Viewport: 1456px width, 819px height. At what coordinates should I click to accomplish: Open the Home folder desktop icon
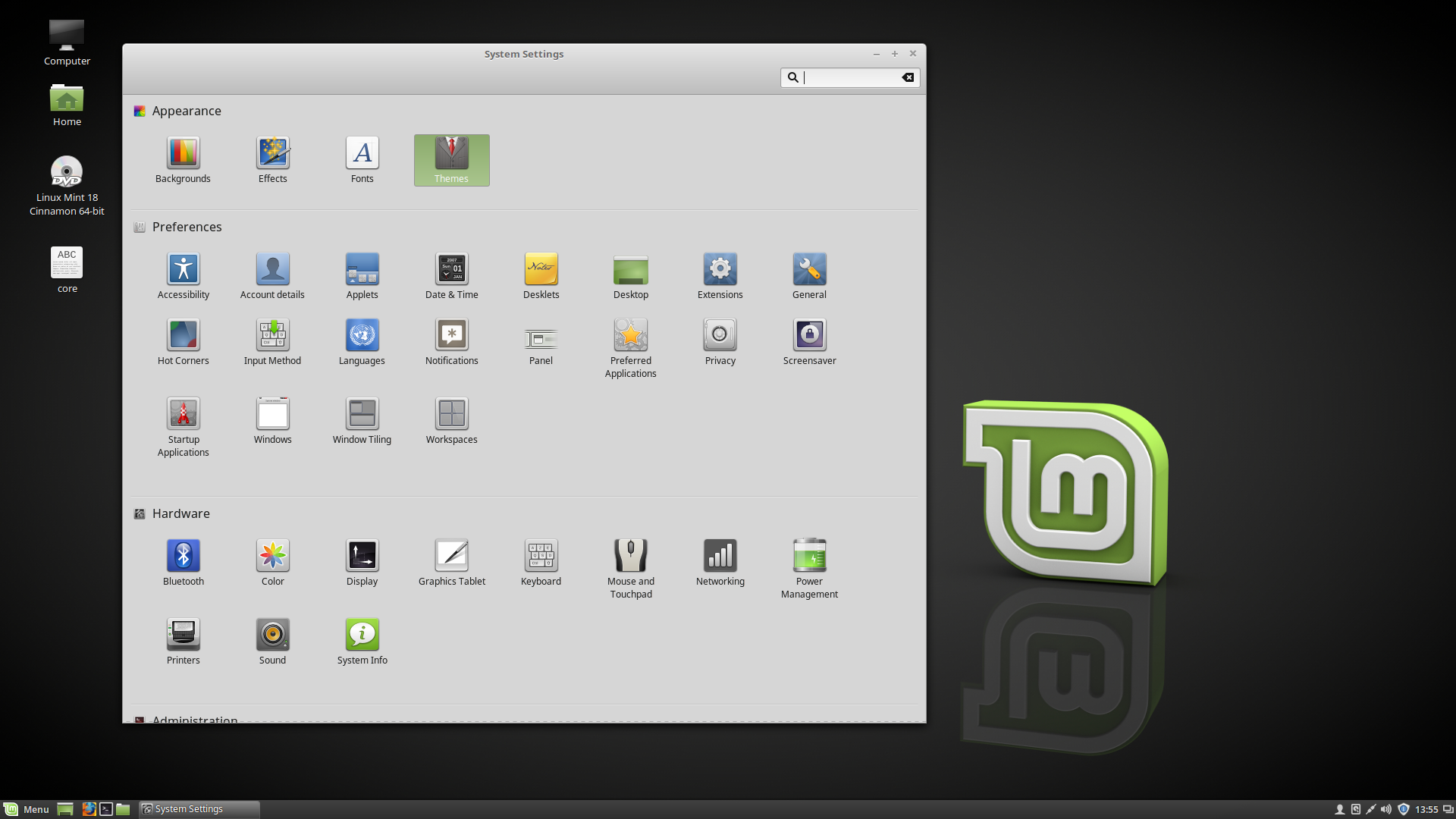pyautogui.click(x=67, y=105)
